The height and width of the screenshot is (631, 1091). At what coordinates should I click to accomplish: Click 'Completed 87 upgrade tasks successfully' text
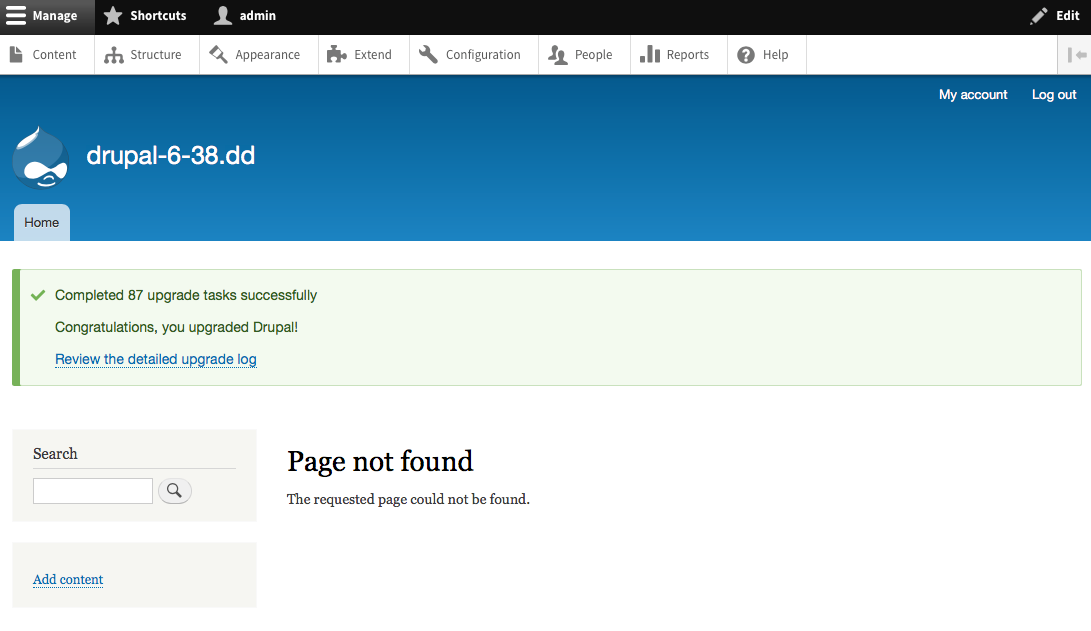click(186, 295)
